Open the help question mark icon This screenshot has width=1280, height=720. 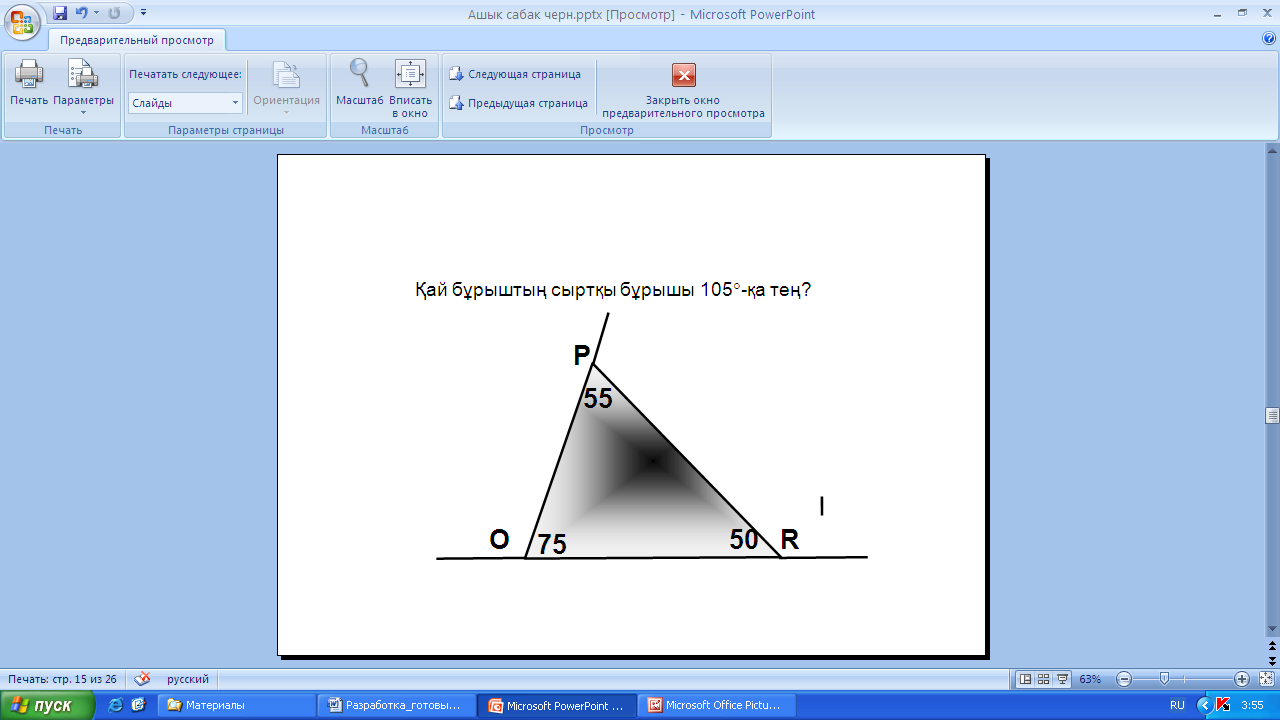(x=1269, y=39)
